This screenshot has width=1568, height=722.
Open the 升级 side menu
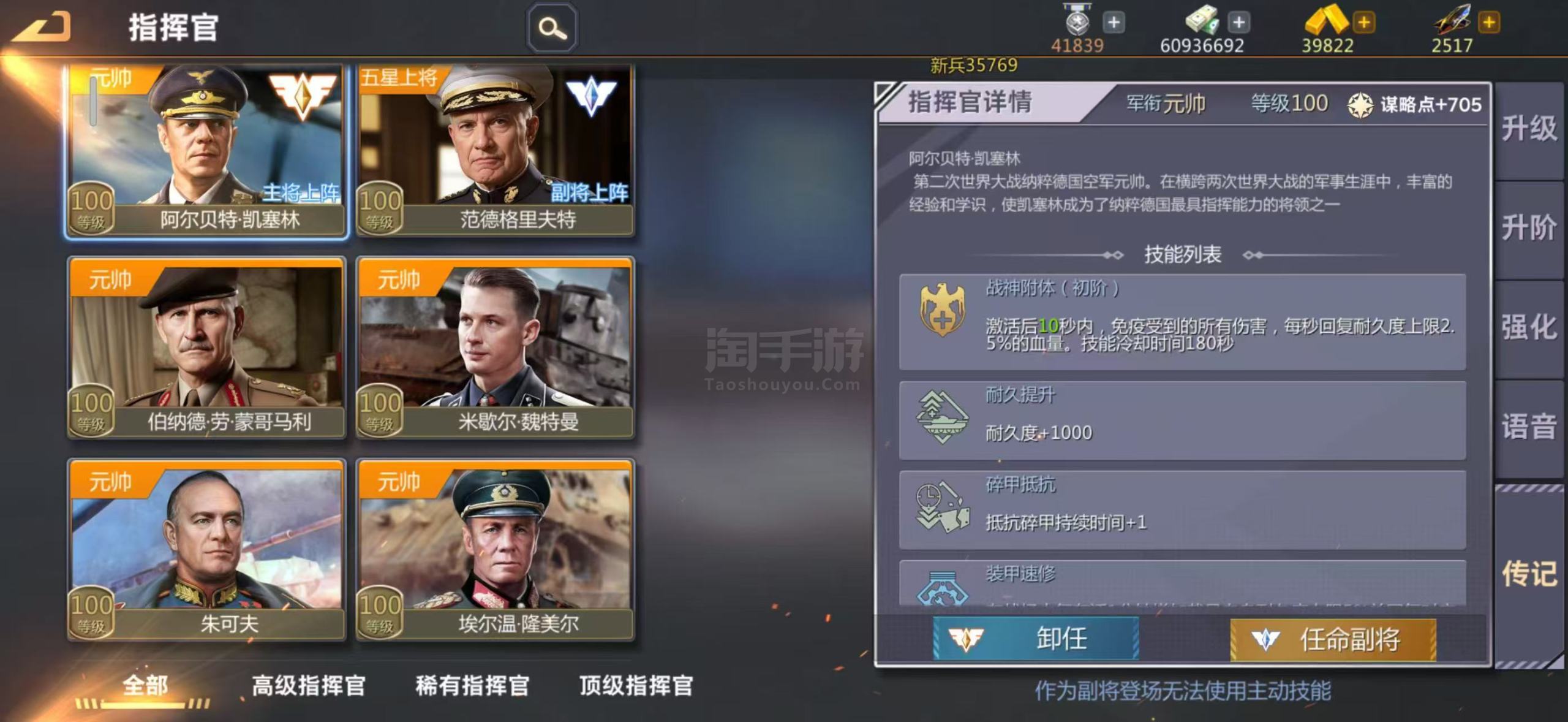1529,129
